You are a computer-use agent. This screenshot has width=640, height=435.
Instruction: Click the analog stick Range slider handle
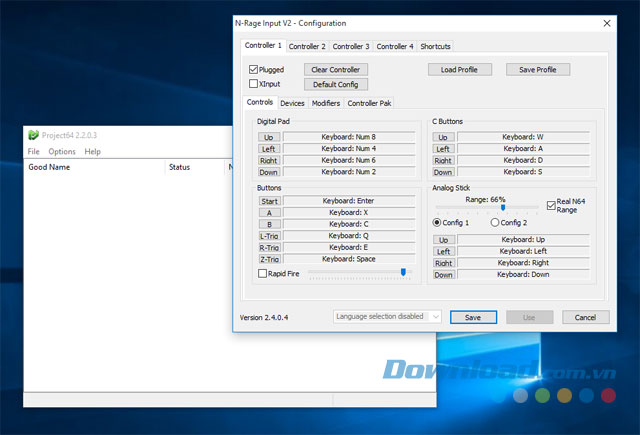503,208
